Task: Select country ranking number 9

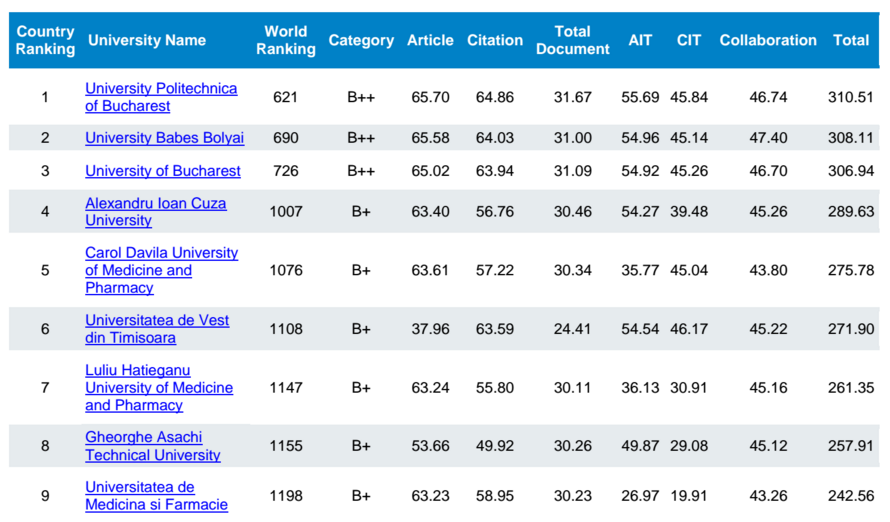Action: point(45,496)
